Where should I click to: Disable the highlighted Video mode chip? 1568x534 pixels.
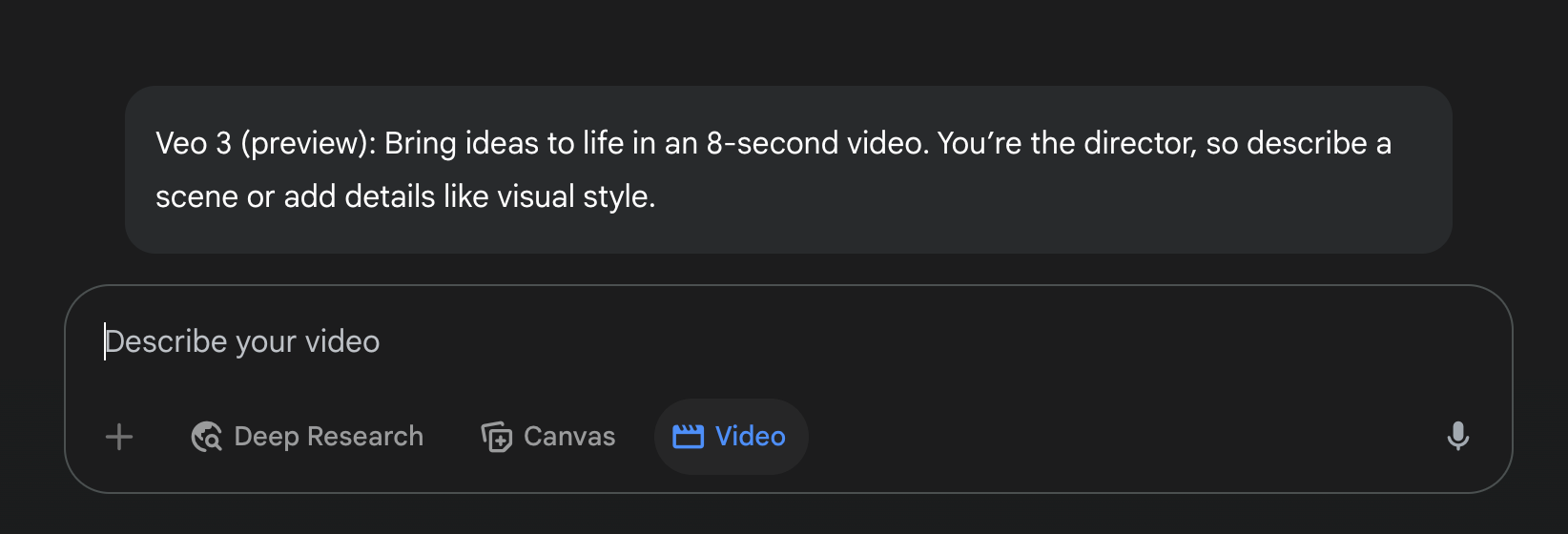(x=732, y=437)
